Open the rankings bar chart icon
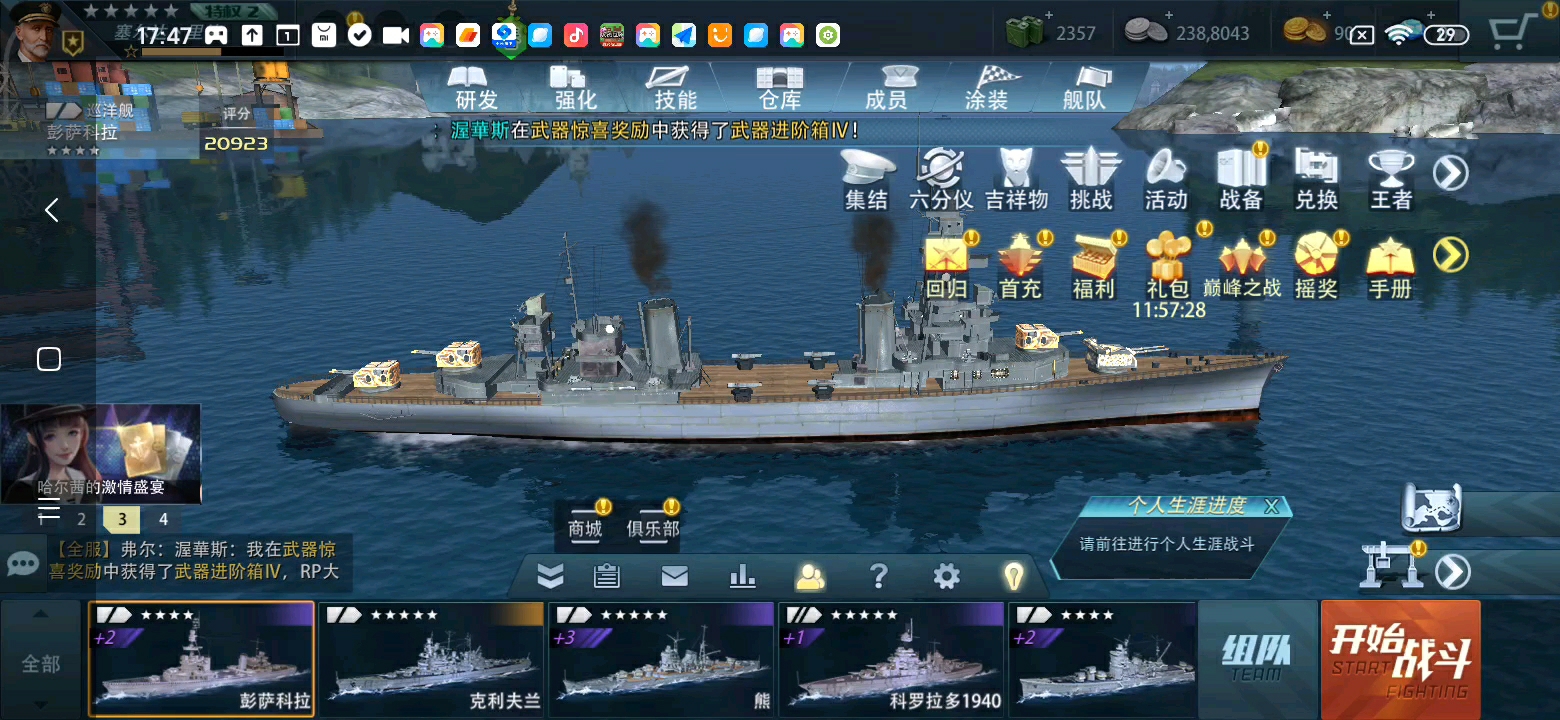Screen dimensions: 1560x720 [741, 576]
